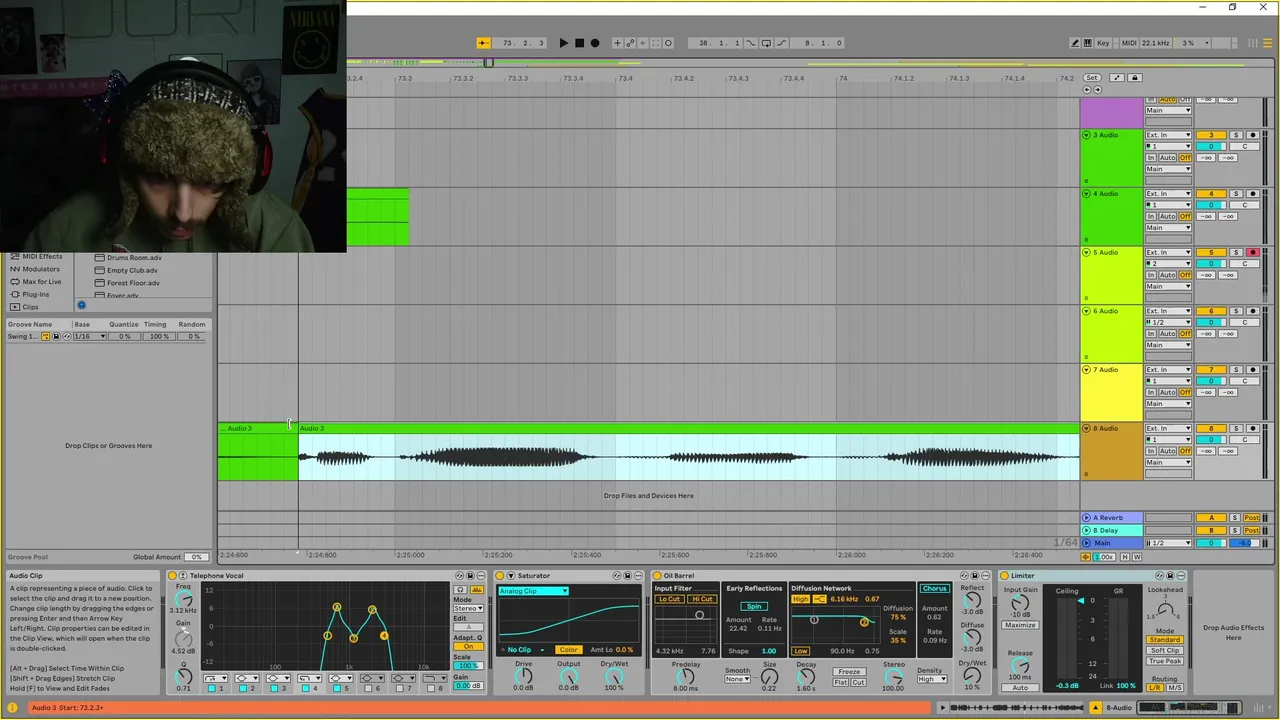Toggle Follow playback button
1280x720 pixels.
click(x=483, y=43)
